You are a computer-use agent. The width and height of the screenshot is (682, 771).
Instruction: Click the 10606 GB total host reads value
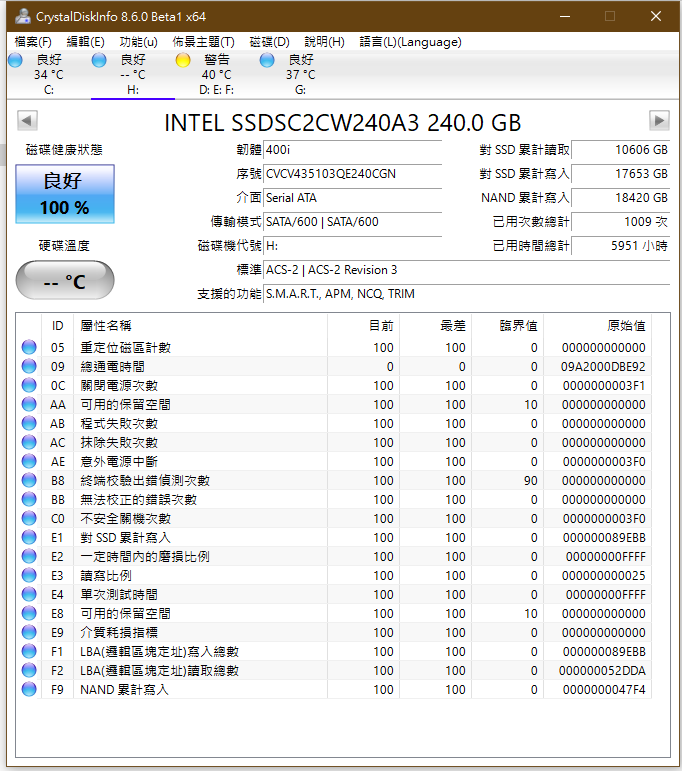(x=621, y=150)
